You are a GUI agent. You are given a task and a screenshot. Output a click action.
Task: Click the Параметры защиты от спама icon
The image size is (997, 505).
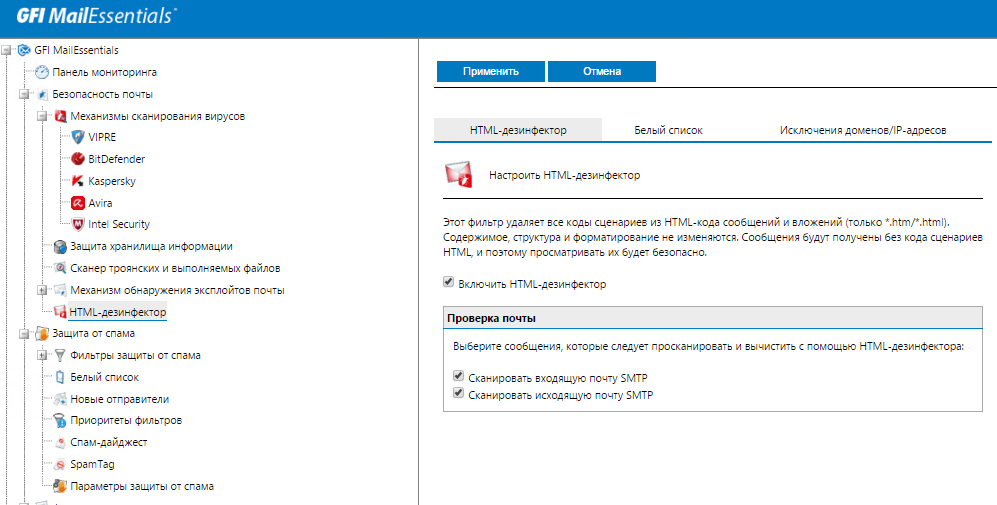[60, 486]
